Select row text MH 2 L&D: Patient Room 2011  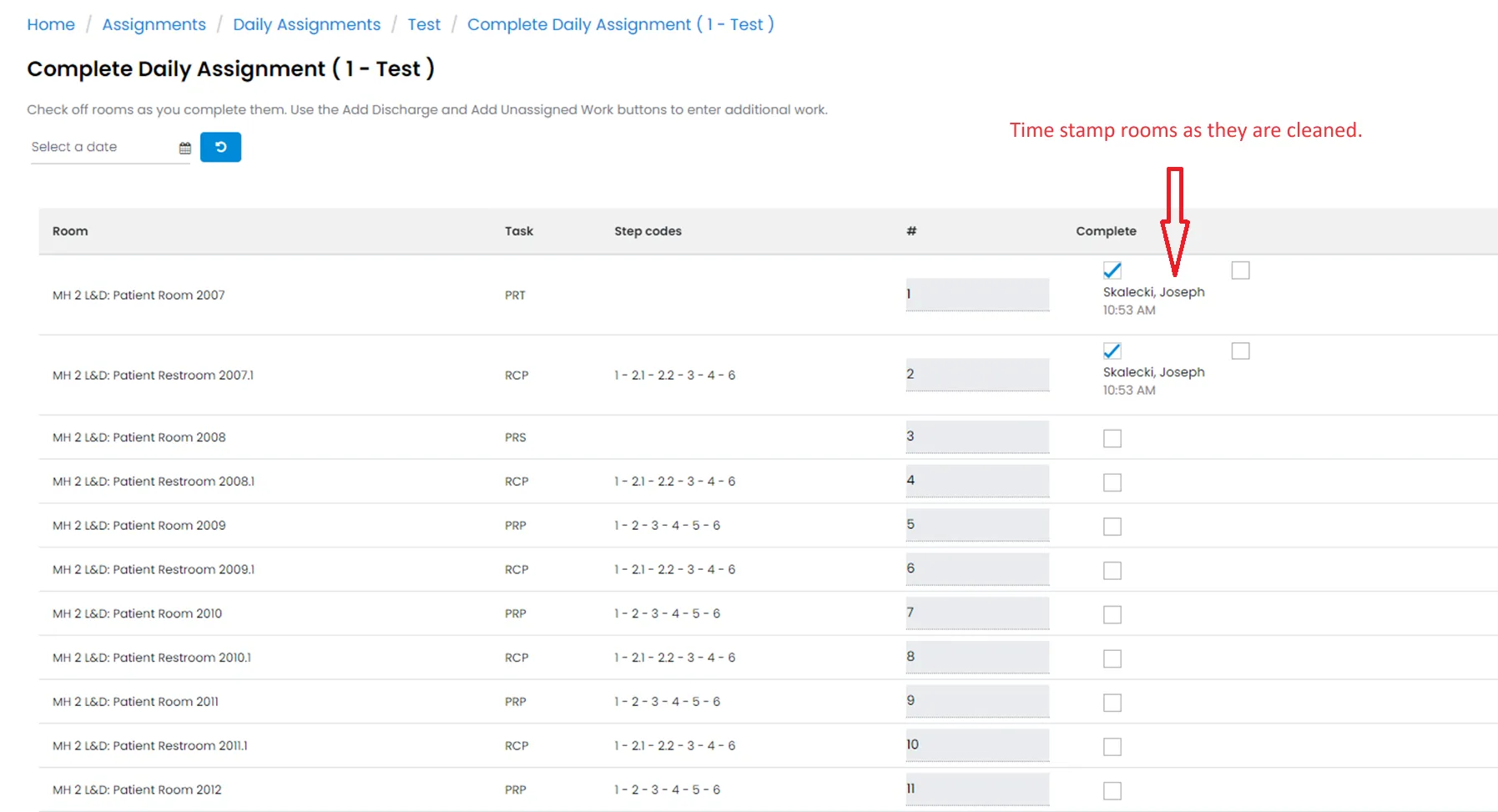(x=136, y=702)
